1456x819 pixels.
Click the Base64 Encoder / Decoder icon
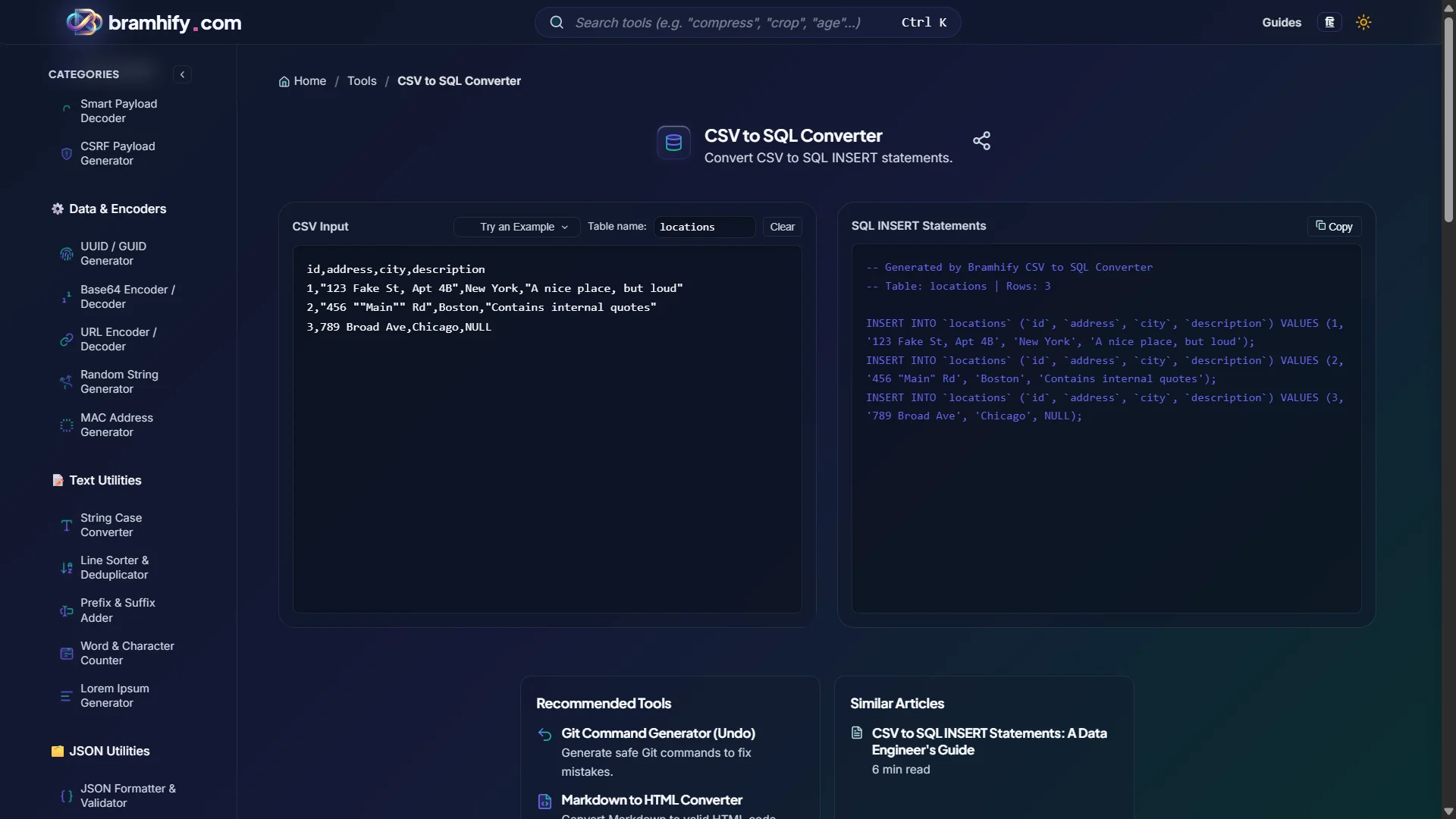(67, 297)
